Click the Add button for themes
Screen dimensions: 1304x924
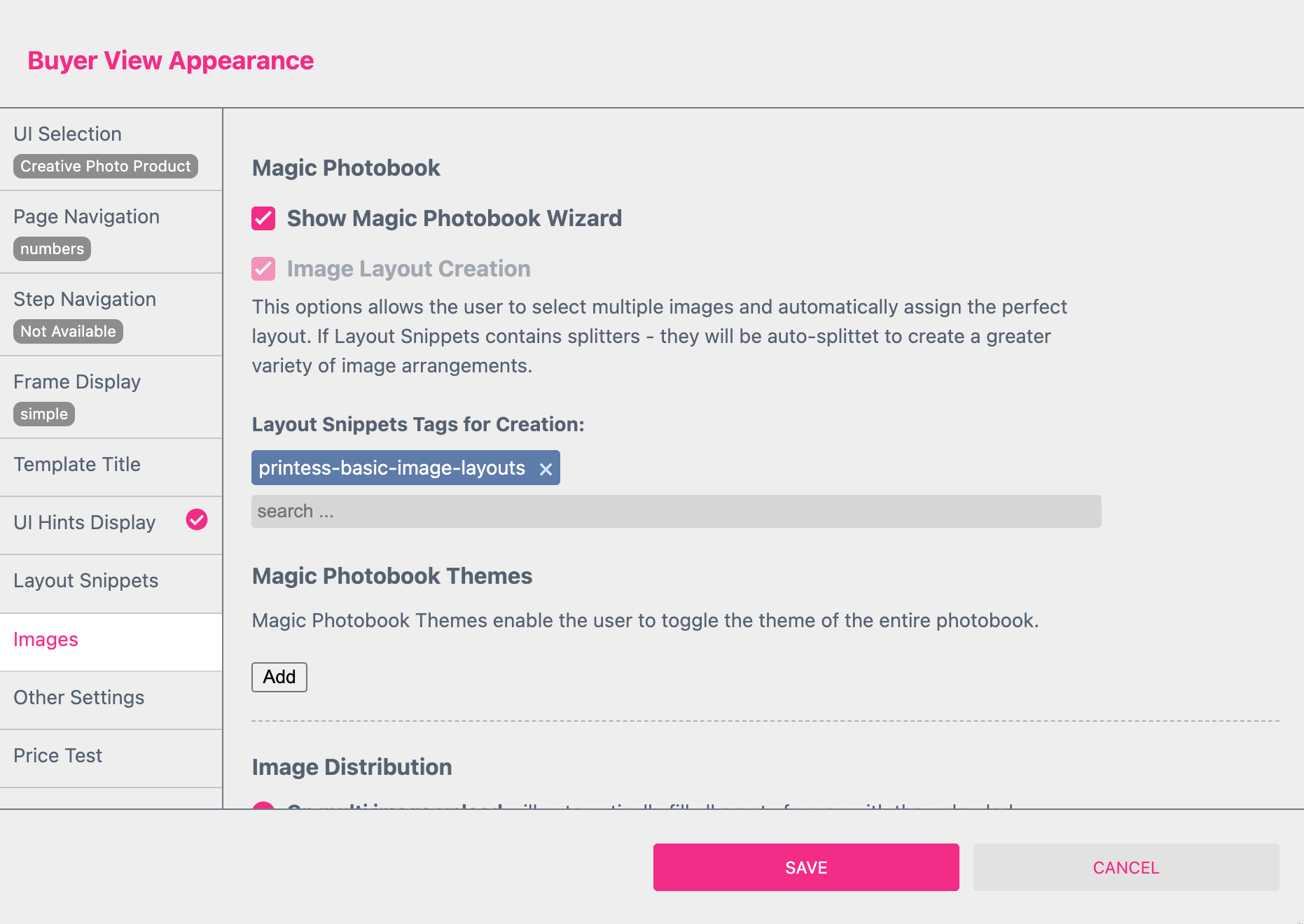[x=279, y=677]
